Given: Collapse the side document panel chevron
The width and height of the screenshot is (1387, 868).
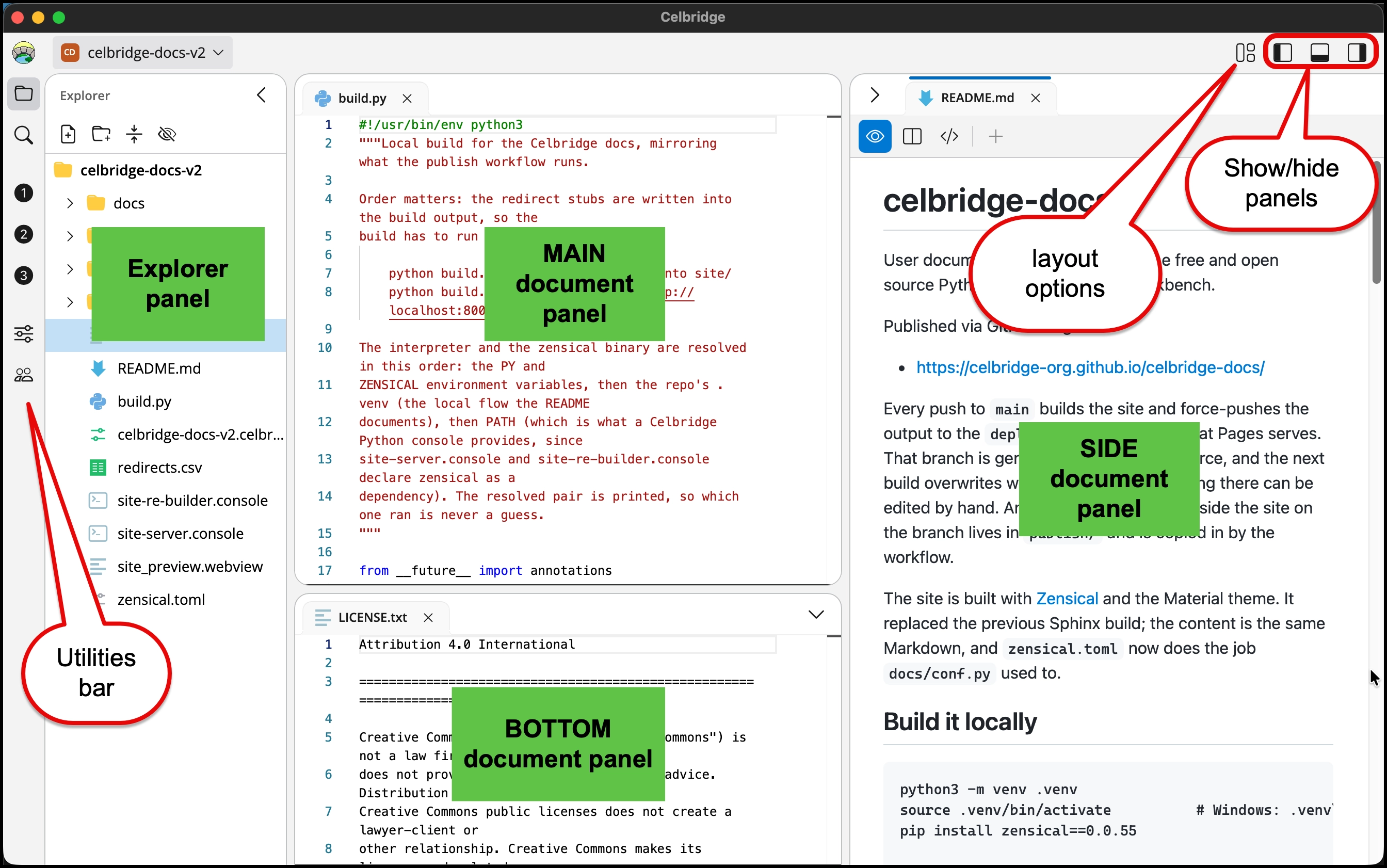Looking at the screenshot, I should point(875,95).
